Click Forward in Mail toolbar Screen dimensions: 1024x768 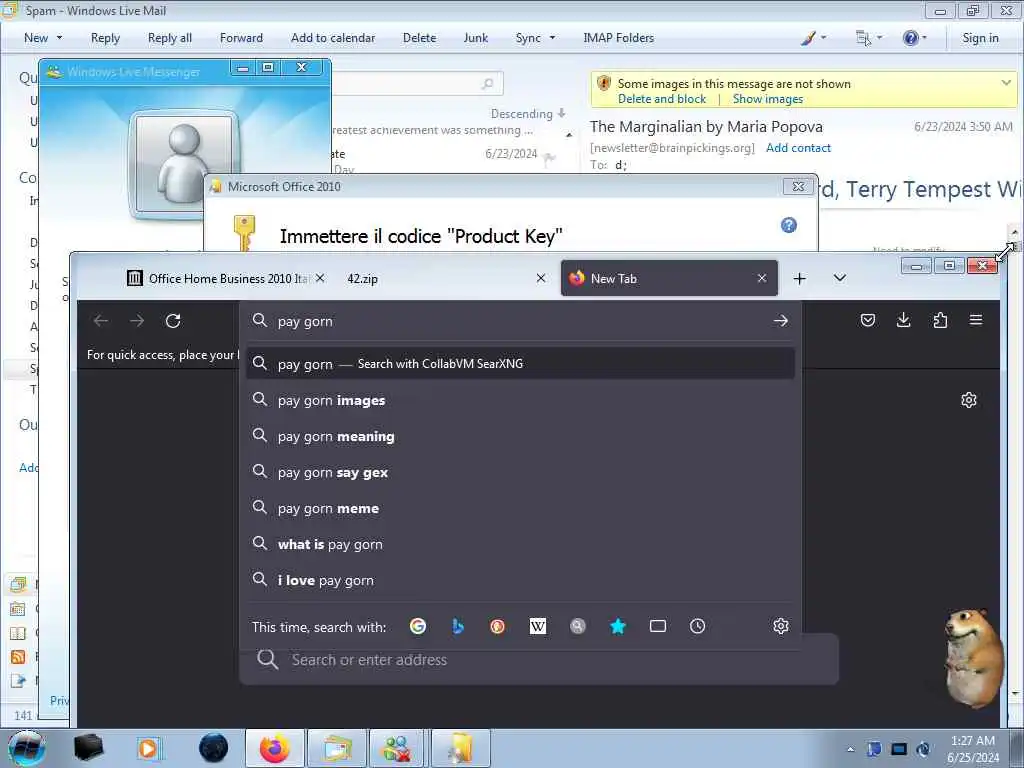click(x=241, y=38)
